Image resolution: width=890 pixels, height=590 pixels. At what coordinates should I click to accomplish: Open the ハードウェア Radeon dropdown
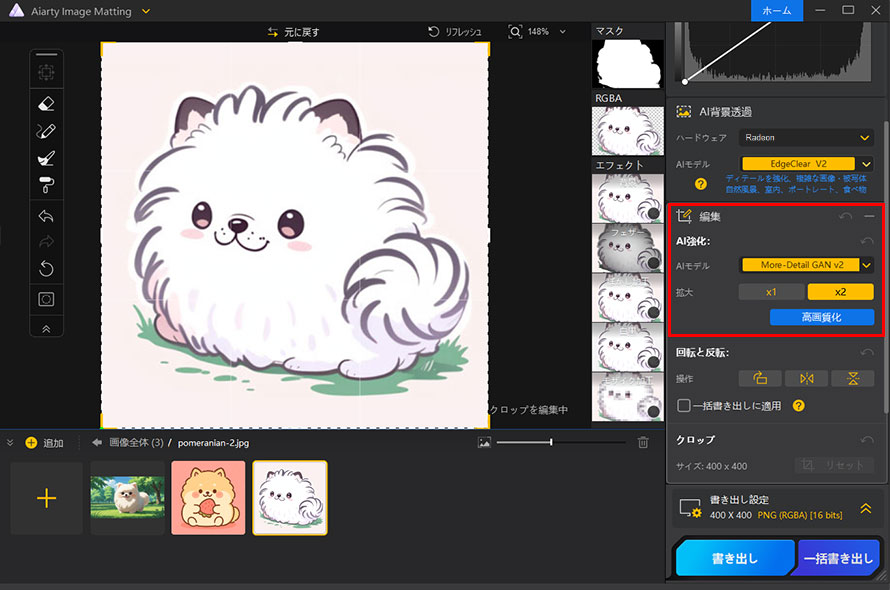[806, 137]
